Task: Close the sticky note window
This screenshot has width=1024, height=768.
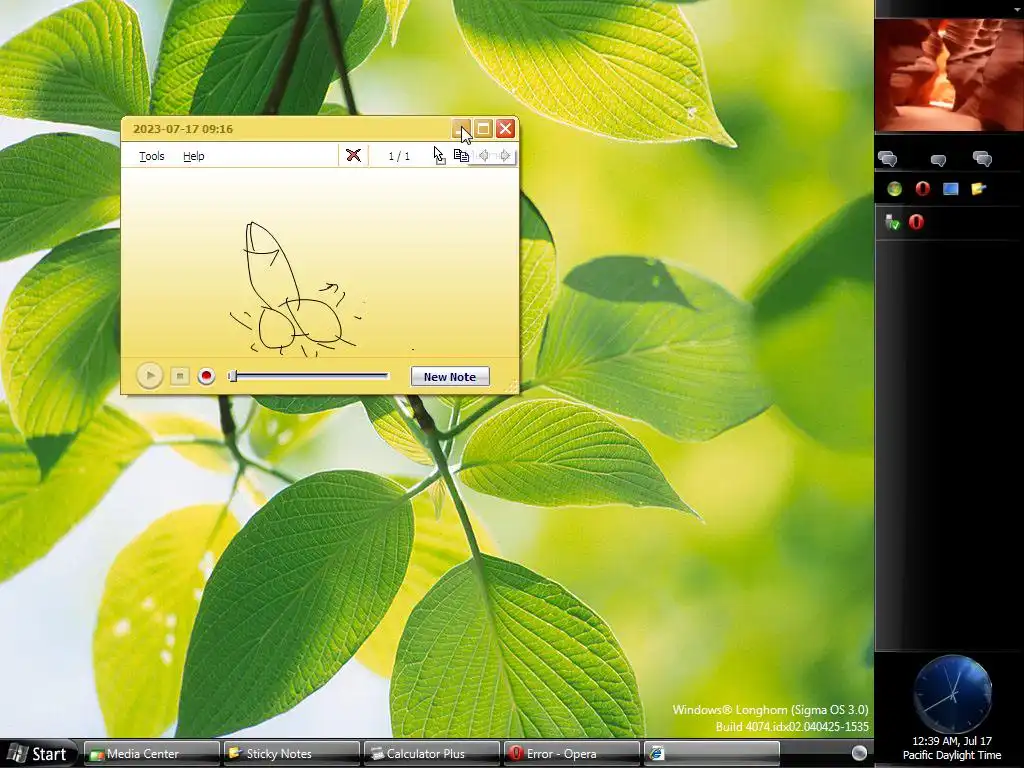Action: click(x=505, y=129)
